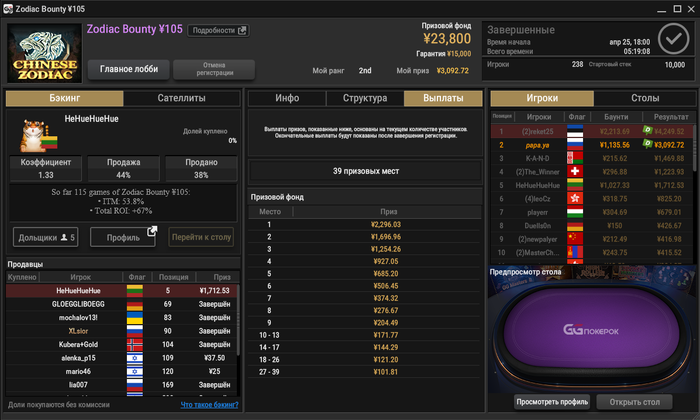Screen dimensions: 700x420
Task: Select player row playerr
Action: [x=592, y=212]
